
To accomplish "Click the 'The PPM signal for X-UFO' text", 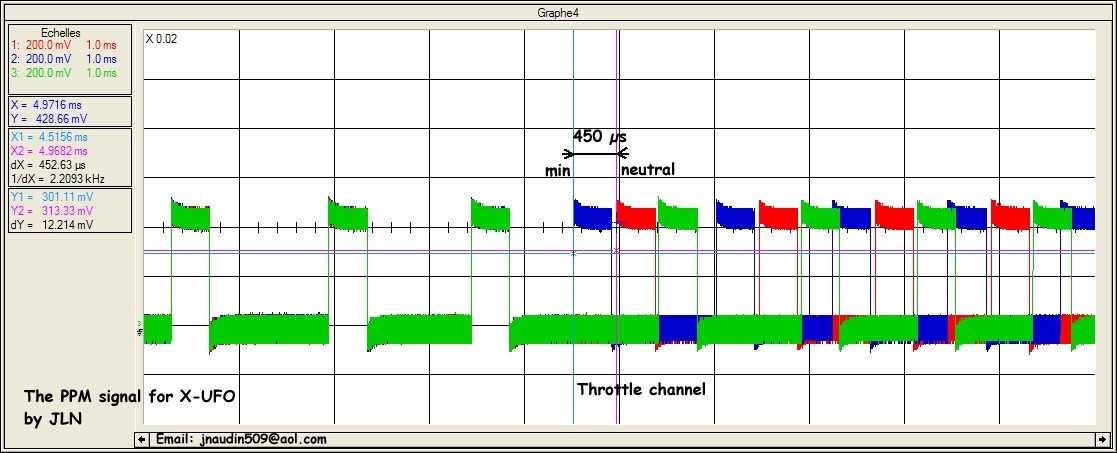I will 130,397.
